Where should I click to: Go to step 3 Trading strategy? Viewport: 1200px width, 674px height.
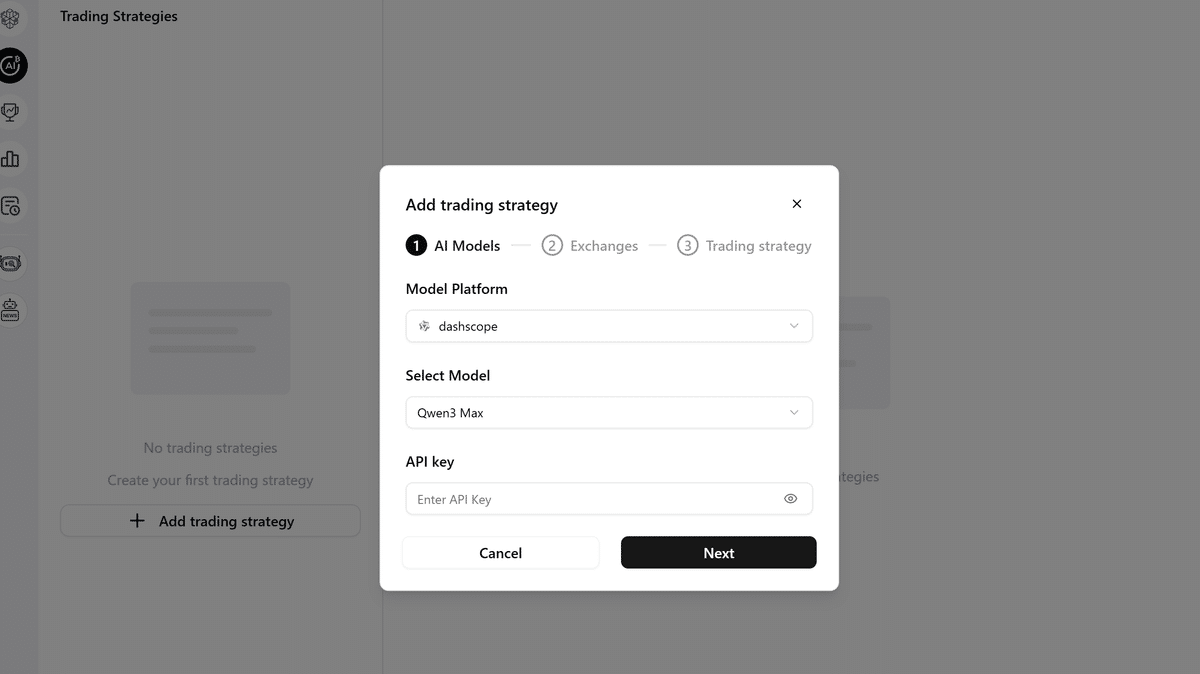tap(744, 246)
